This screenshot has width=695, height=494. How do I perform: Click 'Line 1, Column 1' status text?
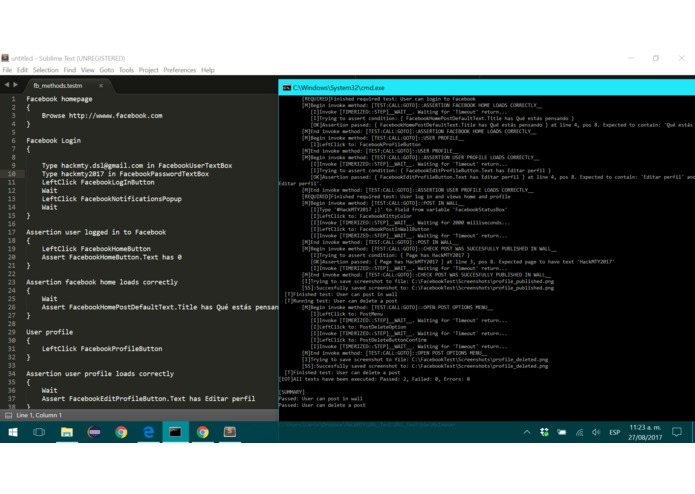tap(39, 415)
